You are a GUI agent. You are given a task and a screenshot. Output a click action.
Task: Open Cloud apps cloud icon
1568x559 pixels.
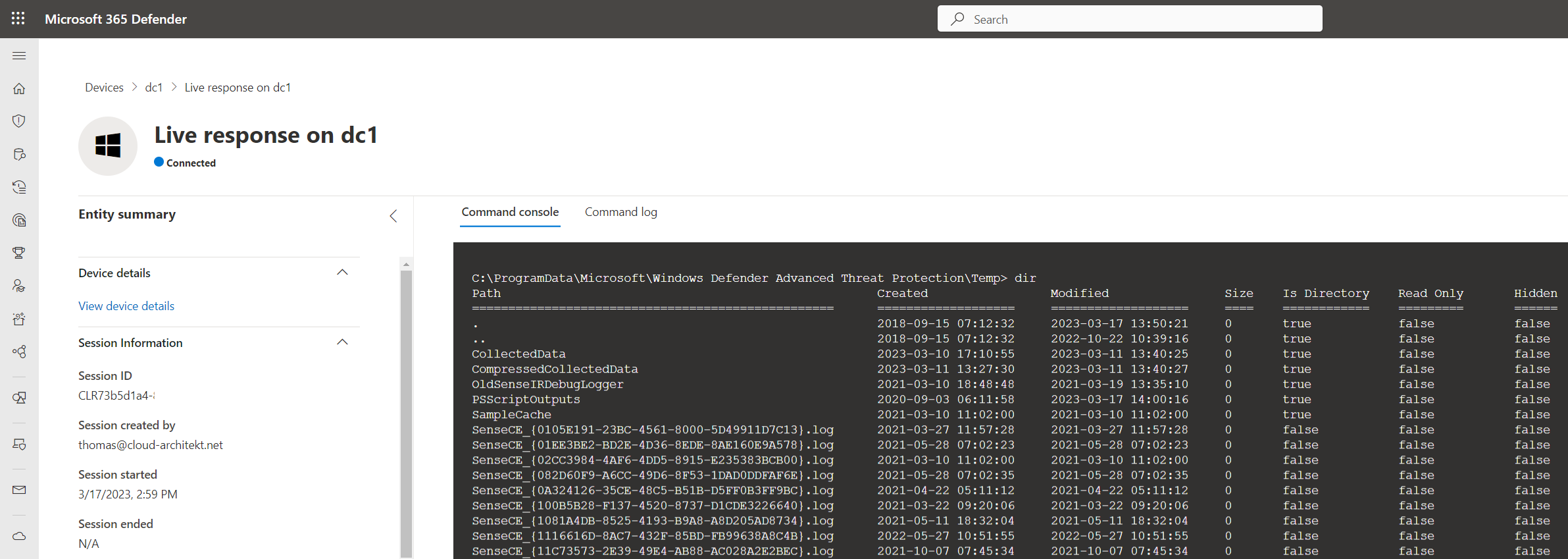click(19, 536)
